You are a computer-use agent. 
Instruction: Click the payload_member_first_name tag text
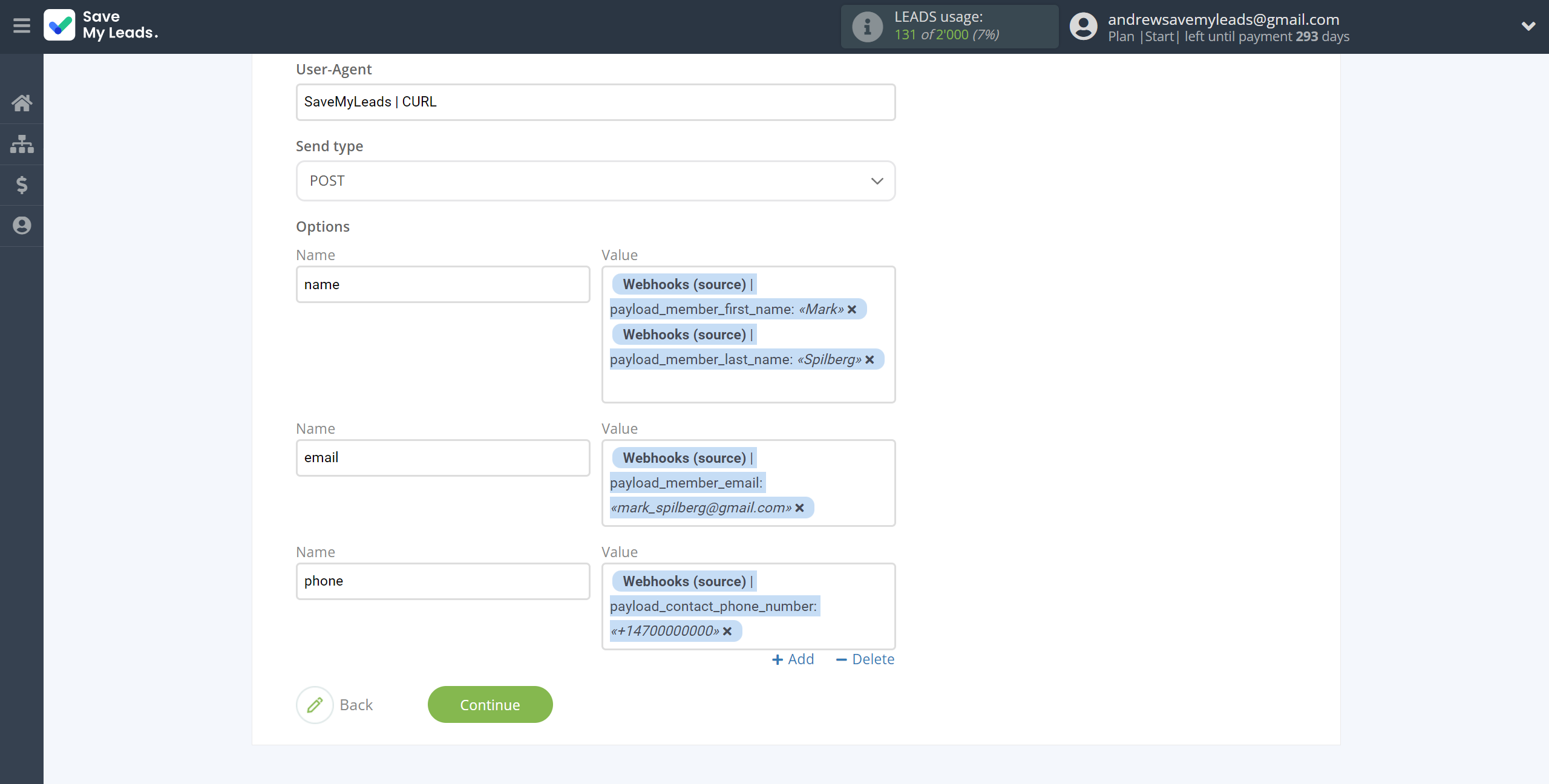coord(702,309)
